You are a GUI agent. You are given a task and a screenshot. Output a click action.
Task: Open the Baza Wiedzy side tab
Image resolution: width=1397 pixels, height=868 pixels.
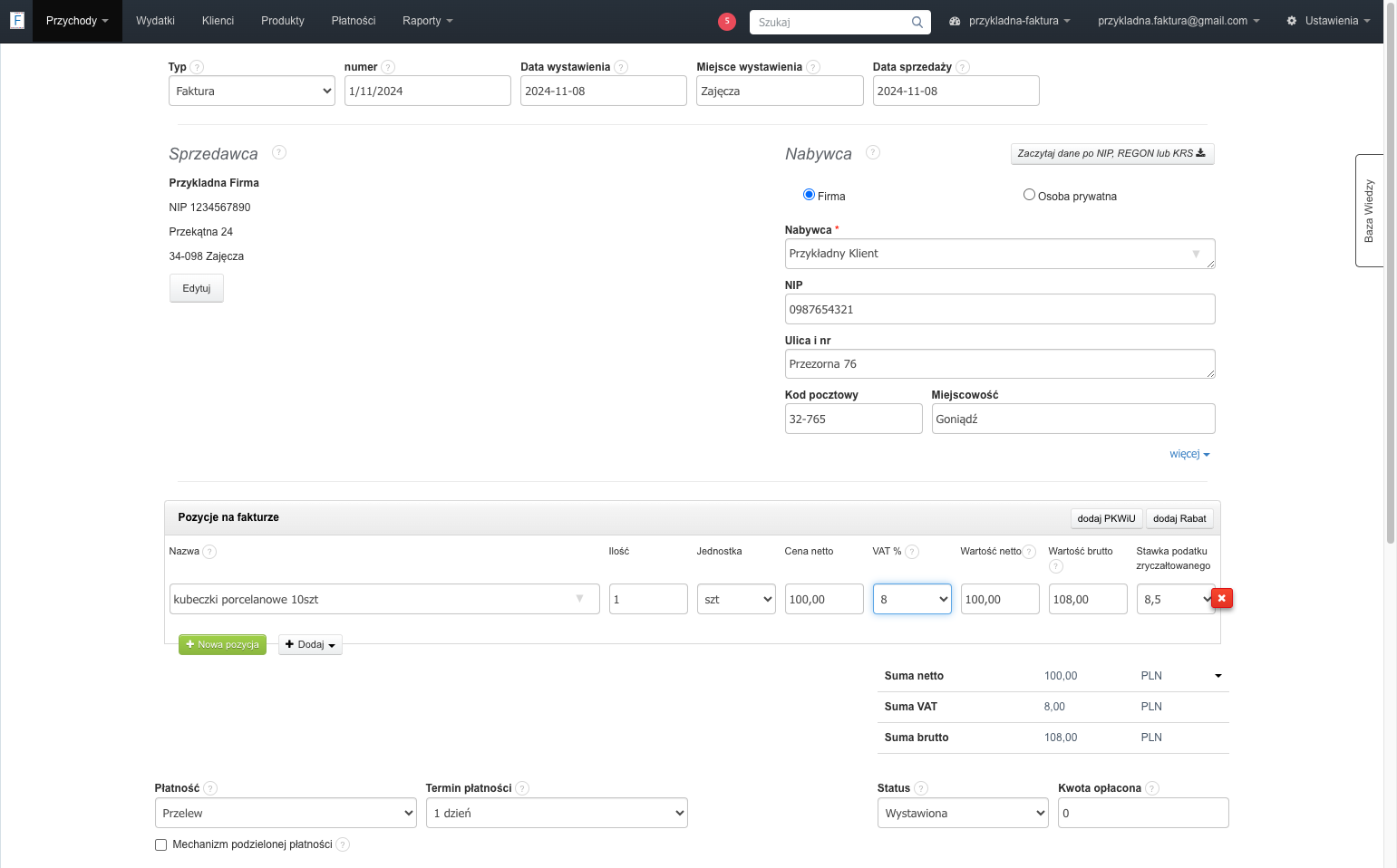click(x=1369, y=210)
